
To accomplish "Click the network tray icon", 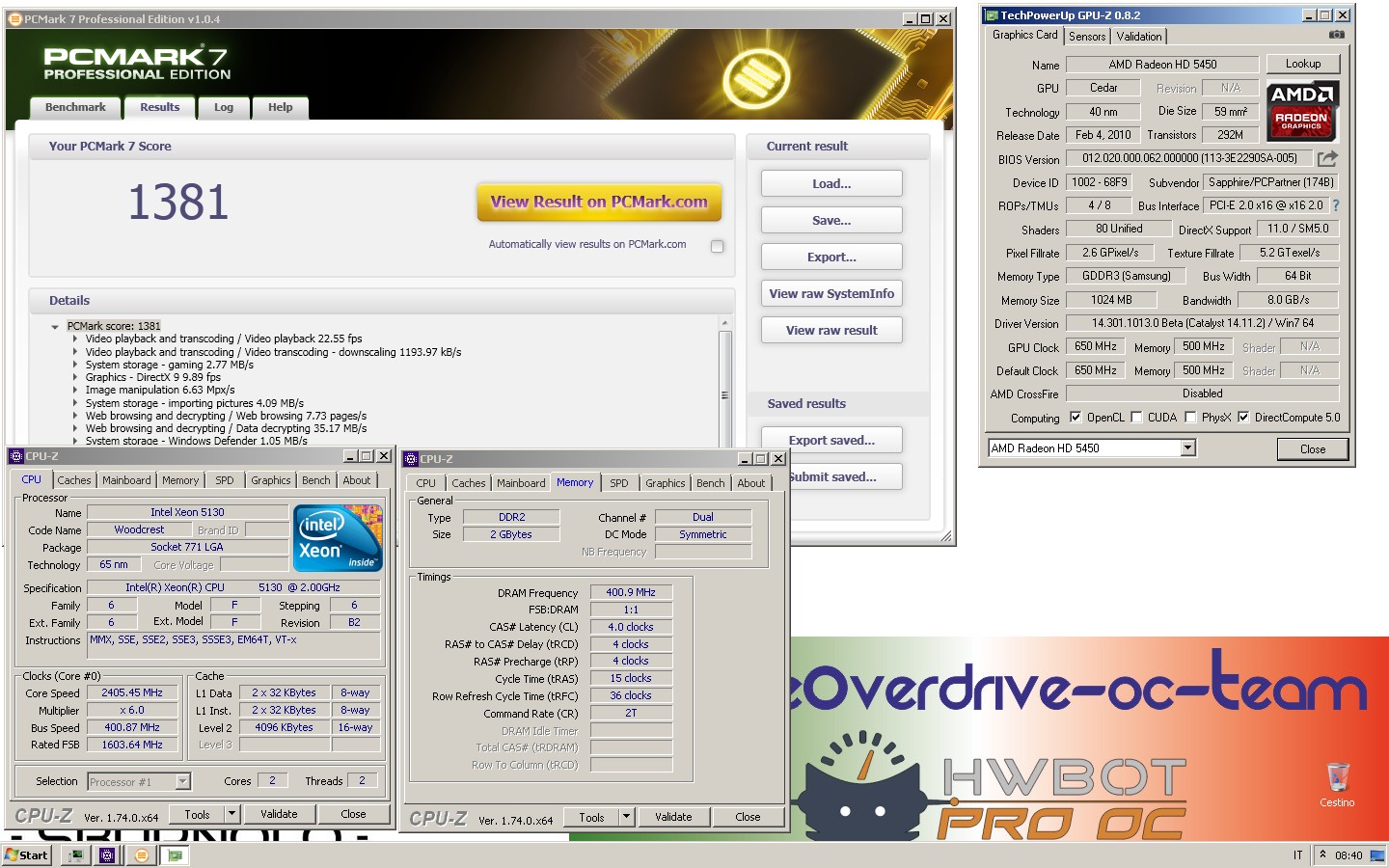I will point(1376,854).
